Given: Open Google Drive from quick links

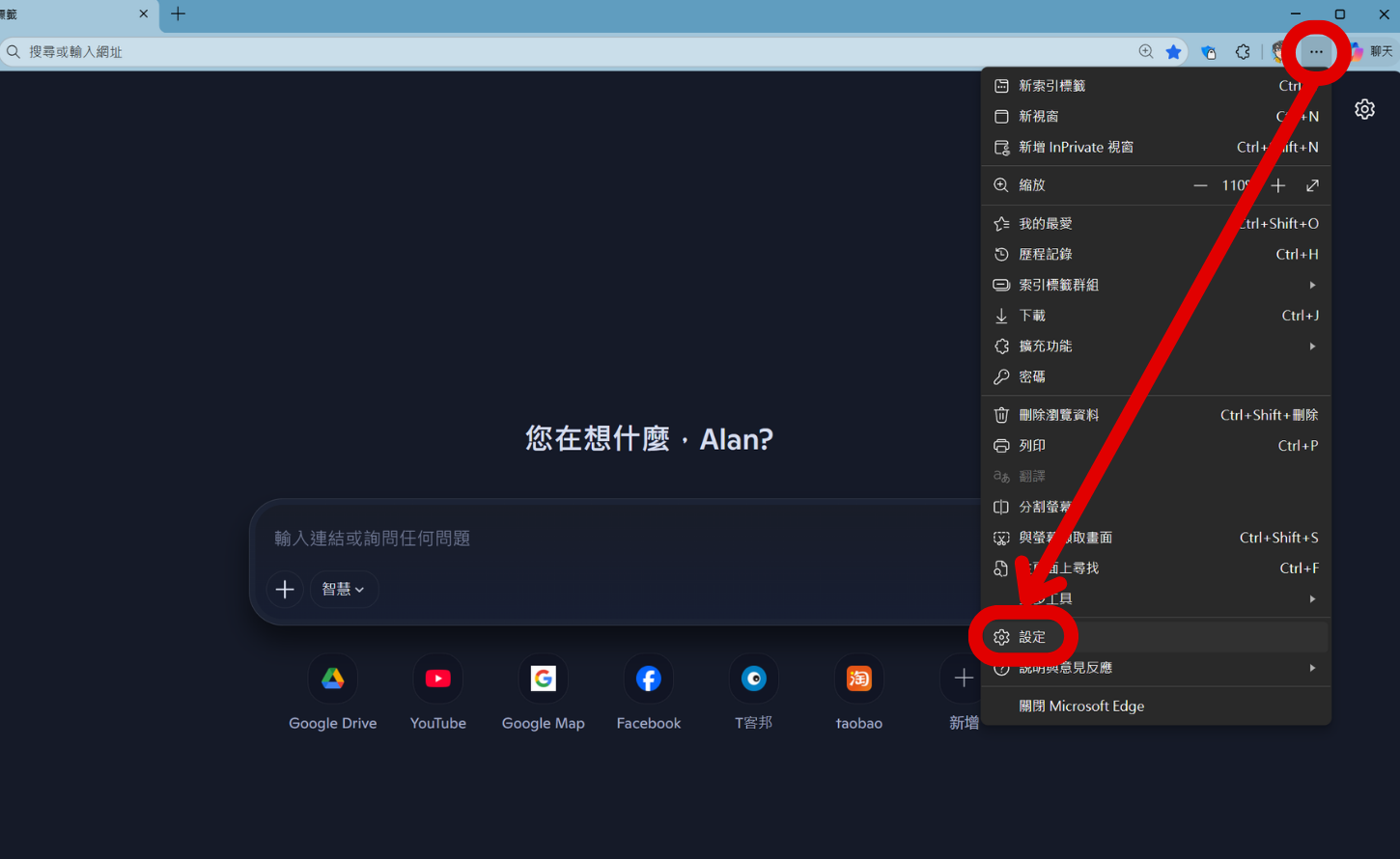Looking at the screenshot, I should click(332, 678).
